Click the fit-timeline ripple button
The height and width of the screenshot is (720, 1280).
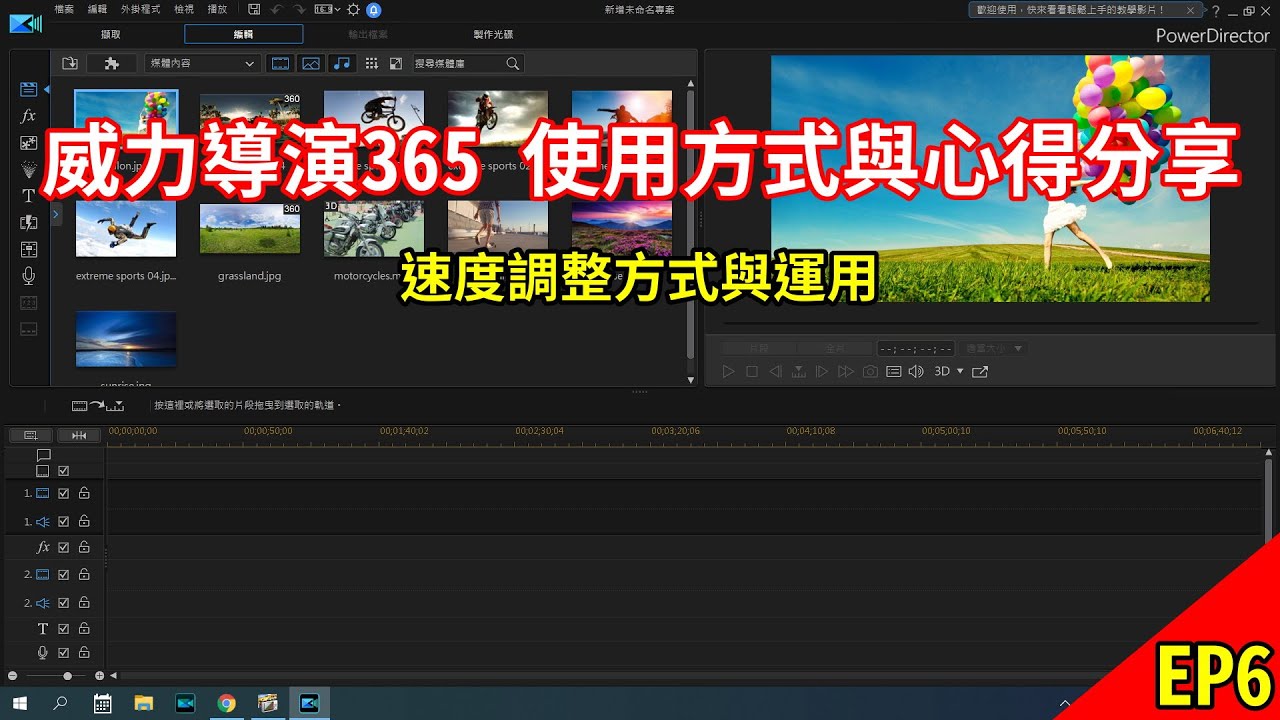point(78,435)
